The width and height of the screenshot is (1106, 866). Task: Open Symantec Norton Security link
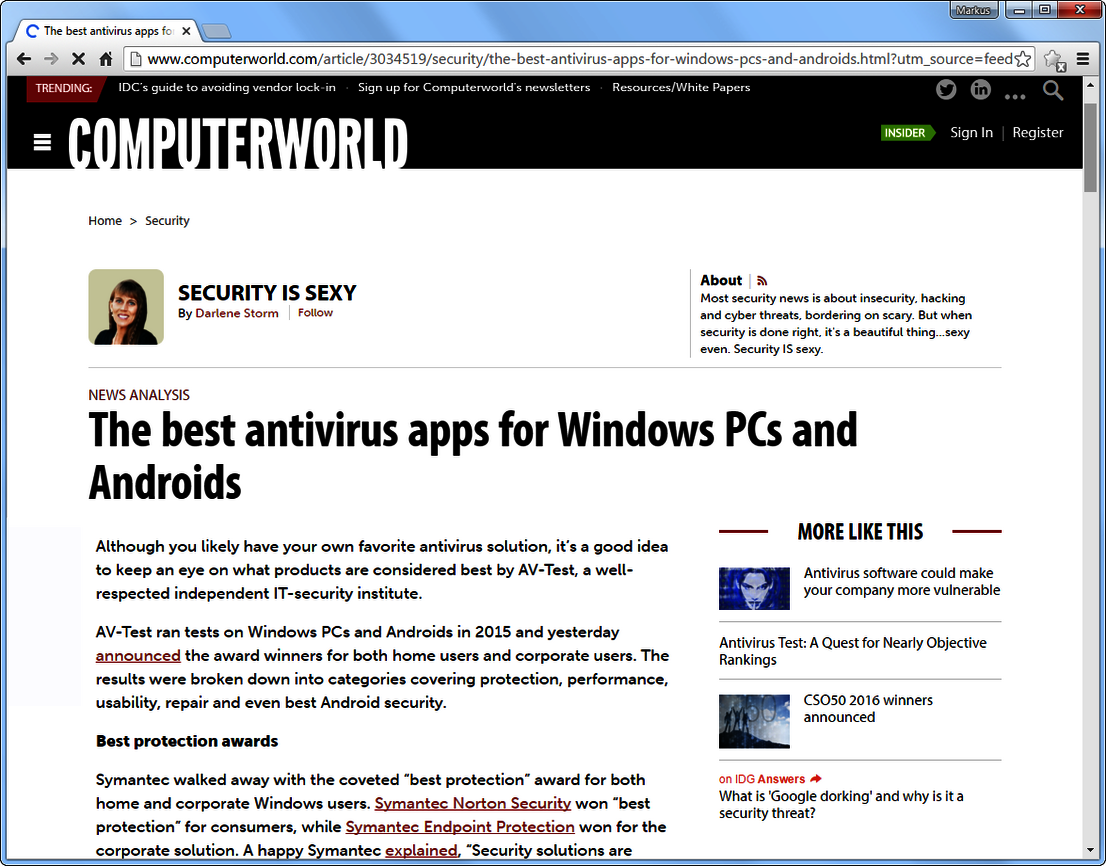[472, 803]
